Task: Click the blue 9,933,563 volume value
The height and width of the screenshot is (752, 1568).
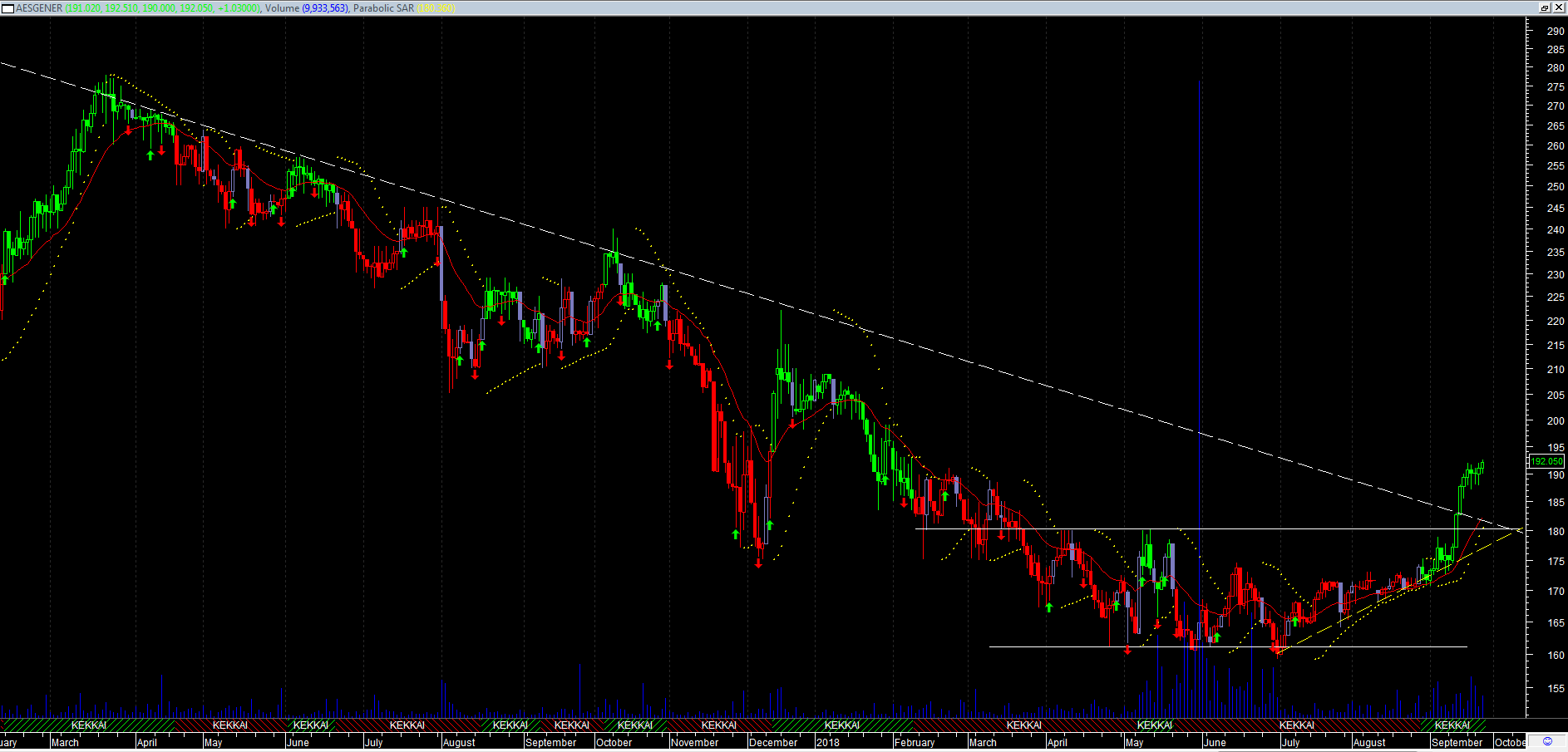Action: pyautogui.click(x=325, y=8)
